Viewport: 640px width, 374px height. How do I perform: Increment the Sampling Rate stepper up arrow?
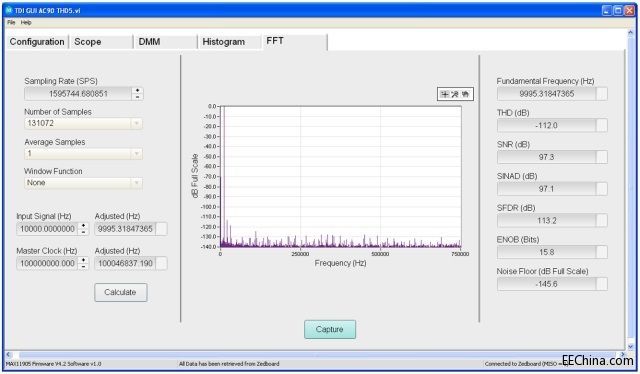(x=138, y=91)
